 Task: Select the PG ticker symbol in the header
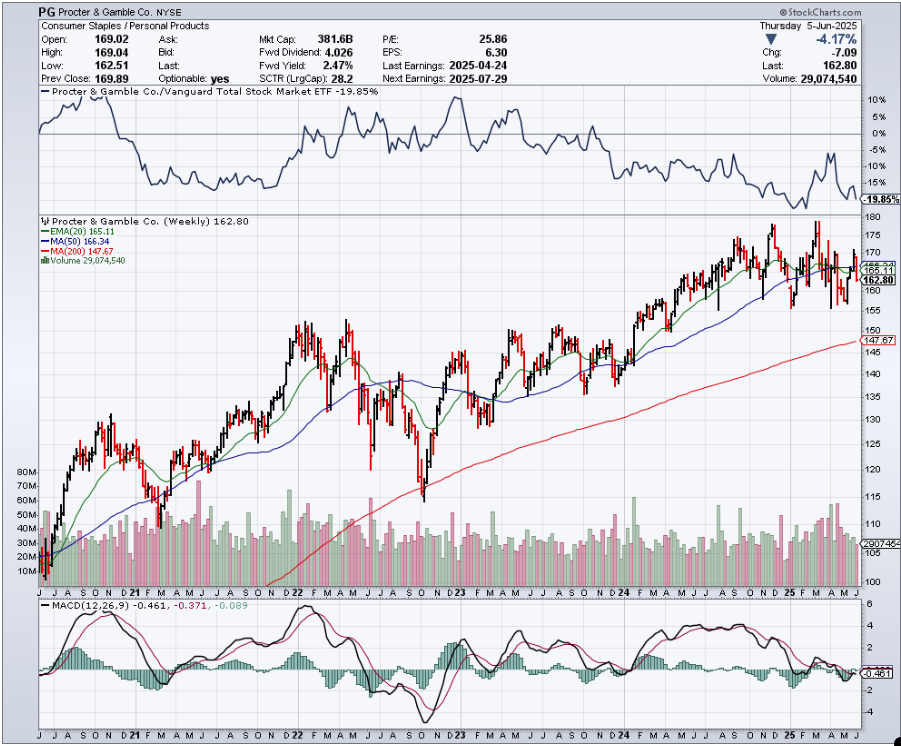tap(48, 11)
